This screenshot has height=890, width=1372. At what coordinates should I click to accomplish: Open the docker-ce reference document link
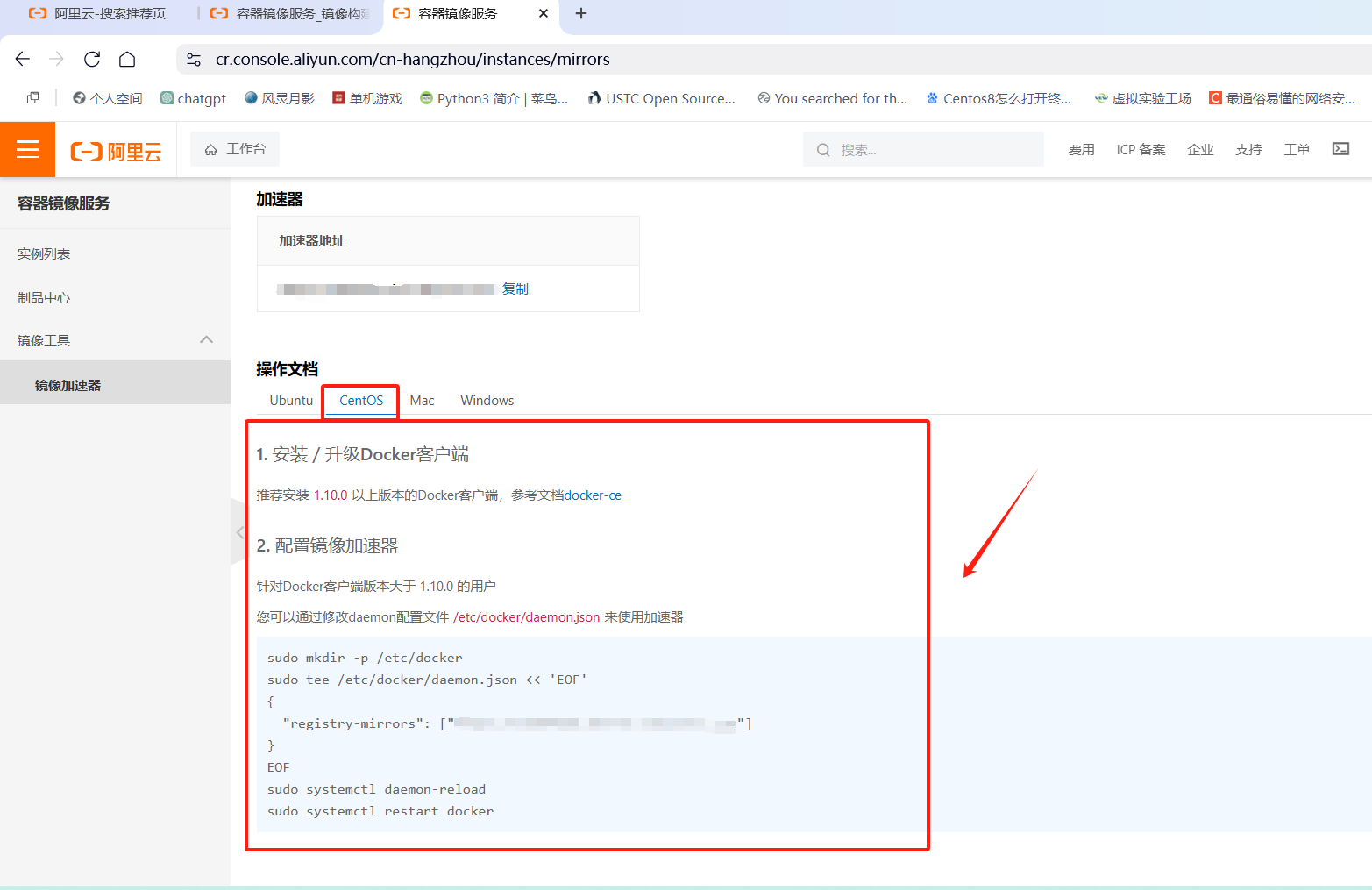(x=593, y=495)
